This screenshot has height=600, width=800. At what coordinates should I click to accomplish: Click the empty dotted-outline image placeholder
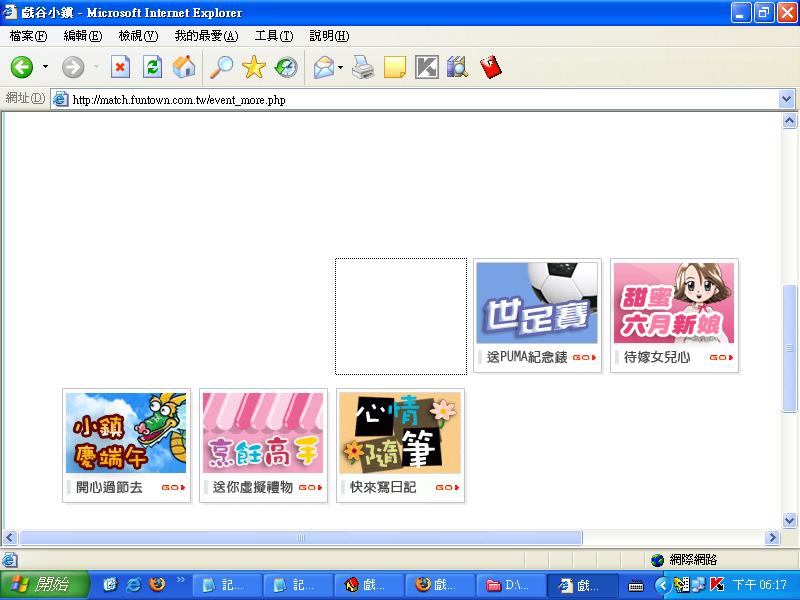(401, 316)
